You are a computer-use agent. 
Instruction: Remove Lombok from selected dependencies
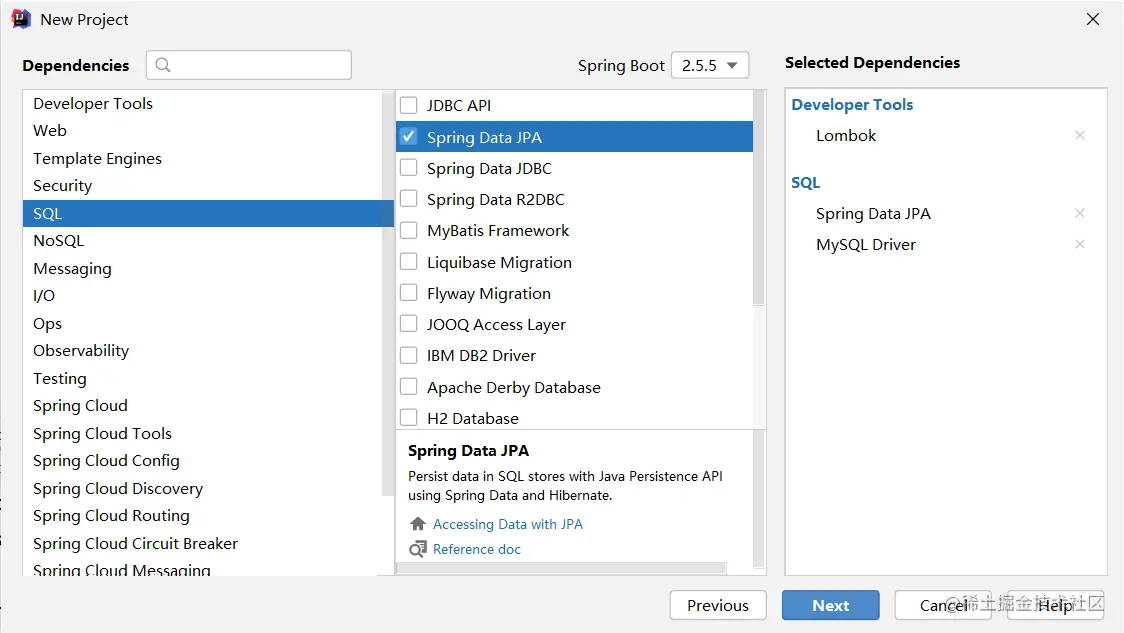1079,135
